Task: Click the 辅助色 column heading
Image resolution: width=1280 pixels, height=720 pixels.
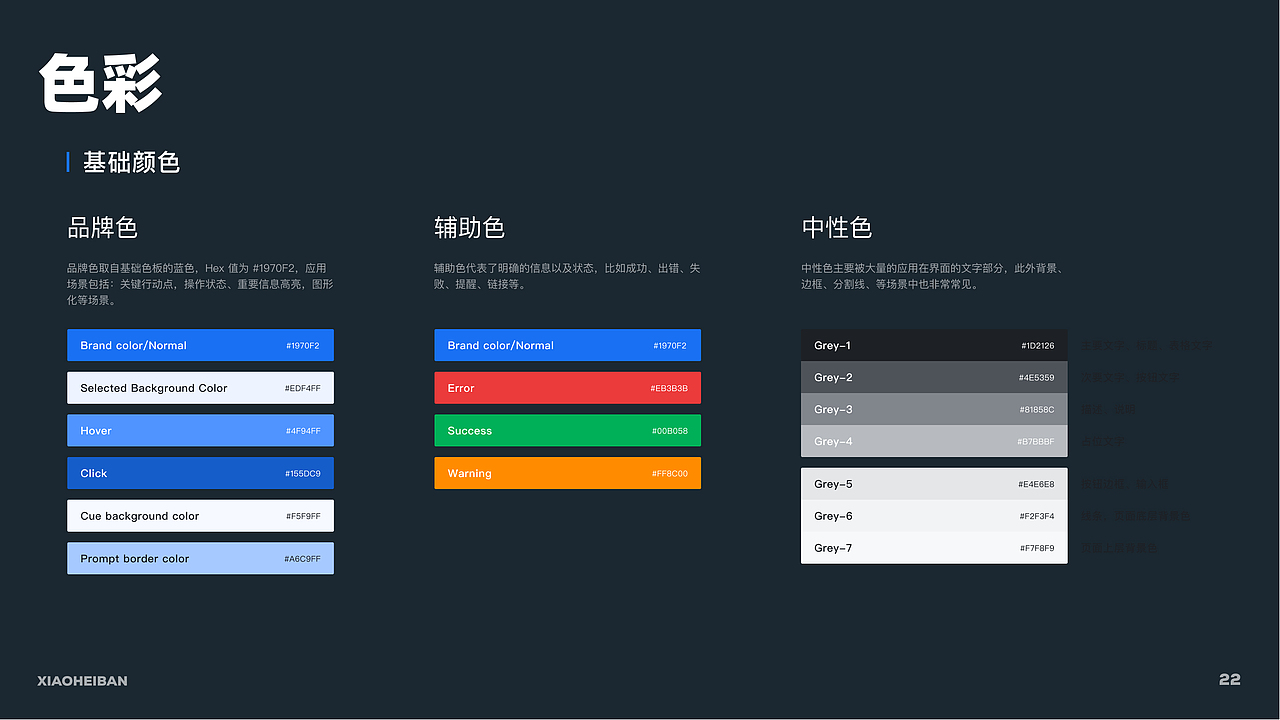Action: pyautogui.click(x=469, y=228)
